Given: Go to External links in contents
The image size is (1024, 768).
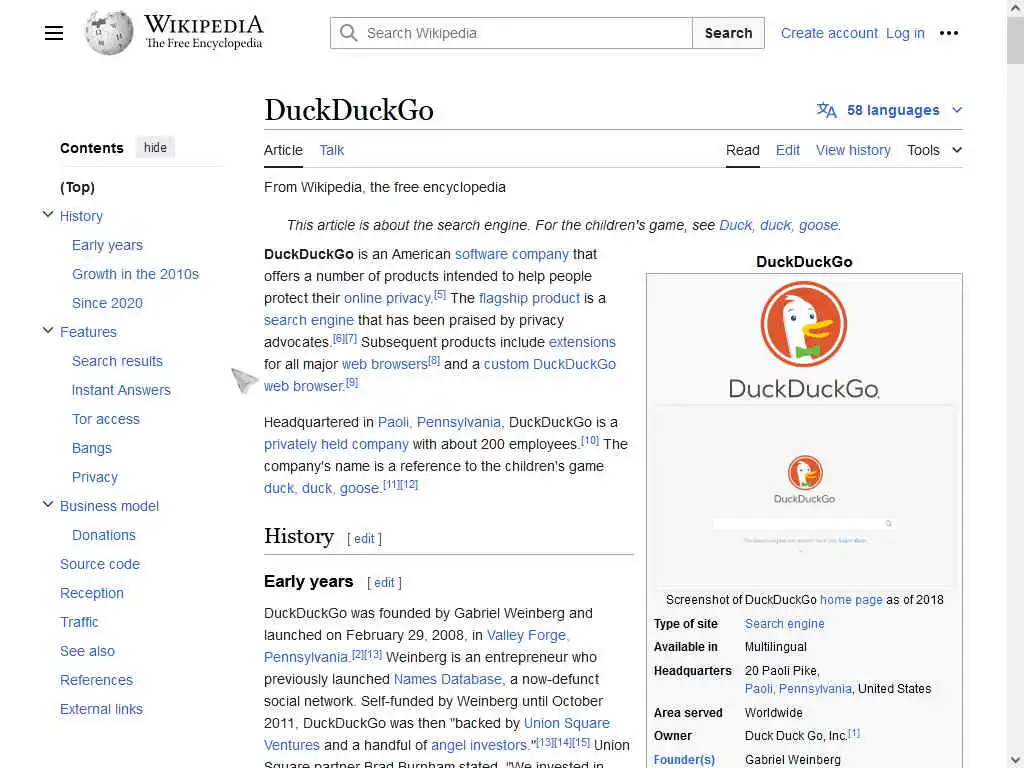Looking at the screenshot, I should (101, 709).
